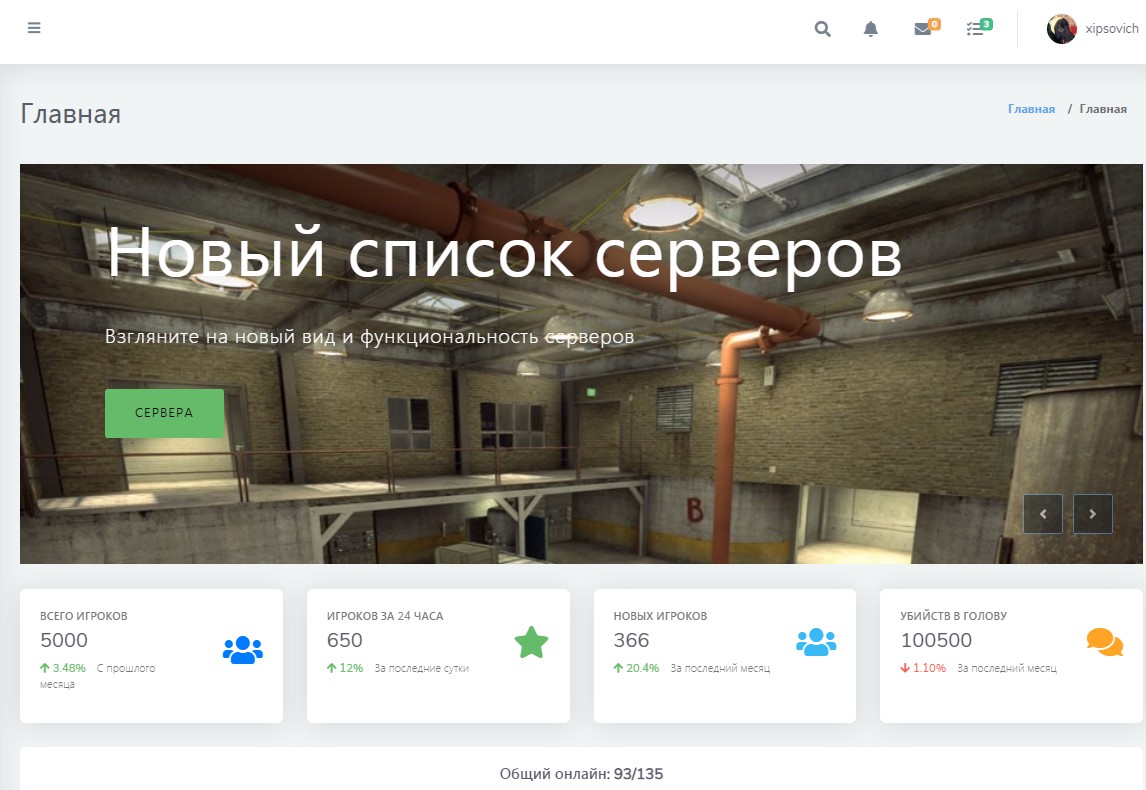Click the xipsovich user avatar
This screenshot has width=1146, height=790.
1061,29
